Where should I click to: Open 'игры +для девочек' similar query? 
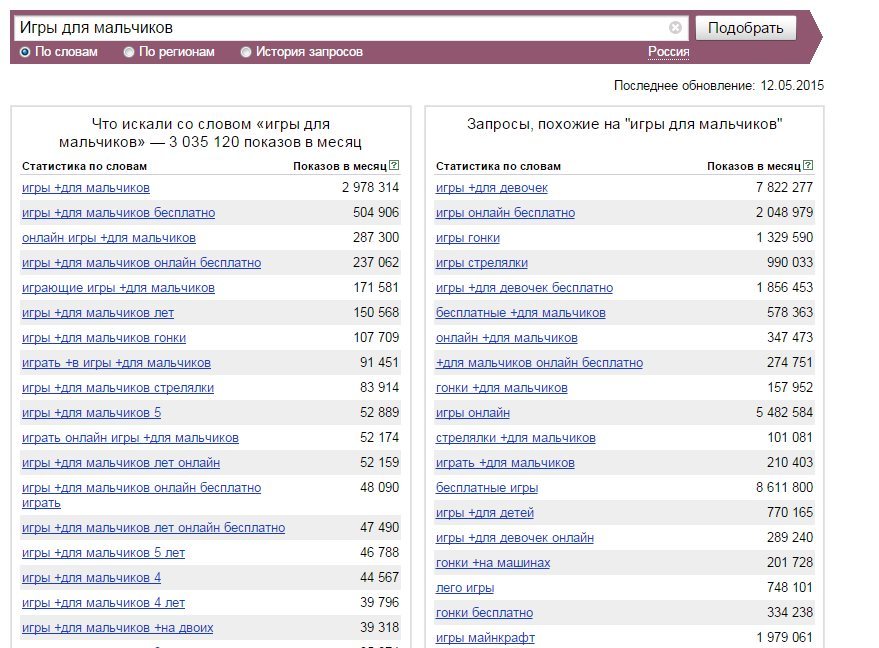(492, 188)
